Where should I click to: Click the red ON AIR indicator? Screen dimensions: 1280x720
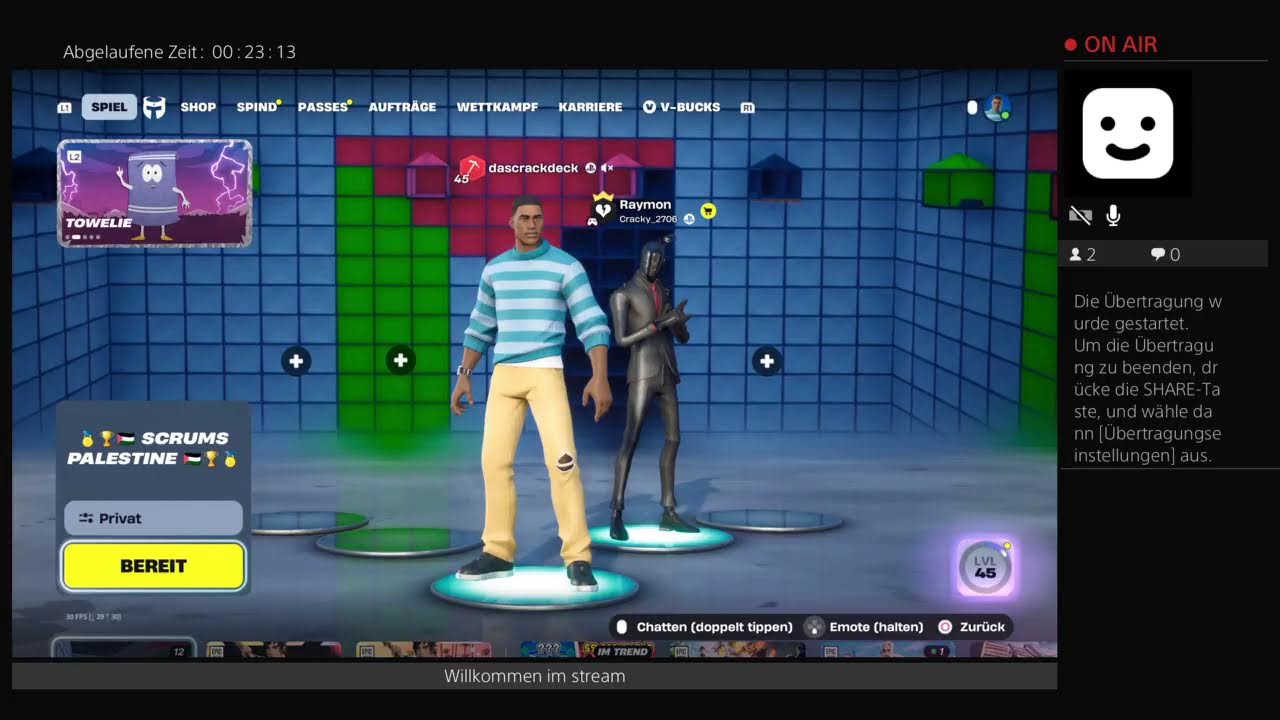pyautogui.click(x=1111, y=45)
